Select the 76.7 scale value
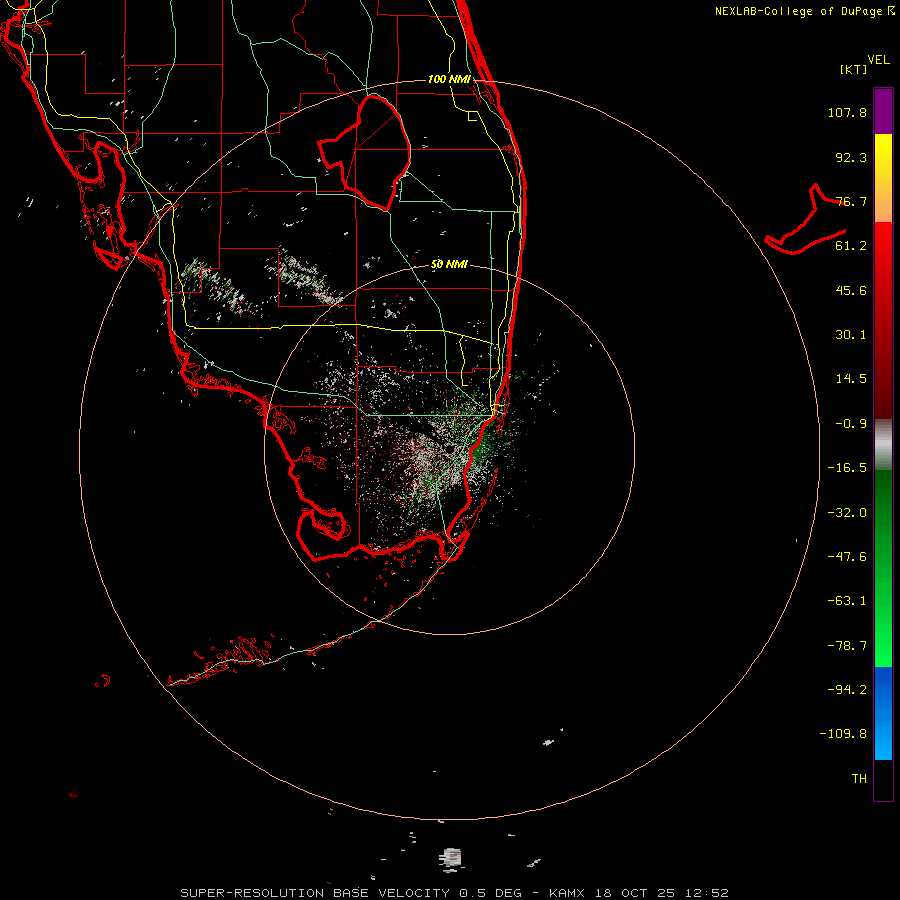The width and height of the screenshot is (900, 900). click(851, 201)
